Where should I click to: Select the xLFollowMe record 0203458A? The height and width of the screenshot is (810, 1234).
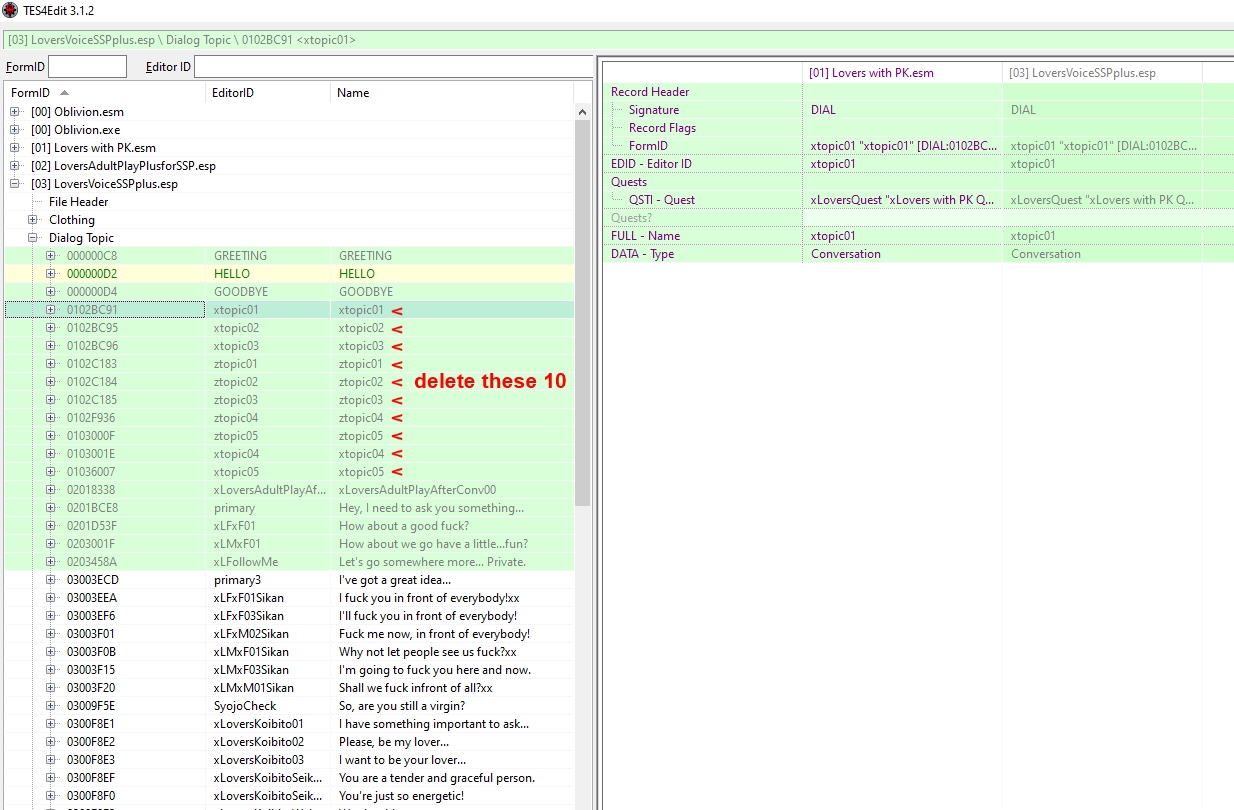coord(289,562)
